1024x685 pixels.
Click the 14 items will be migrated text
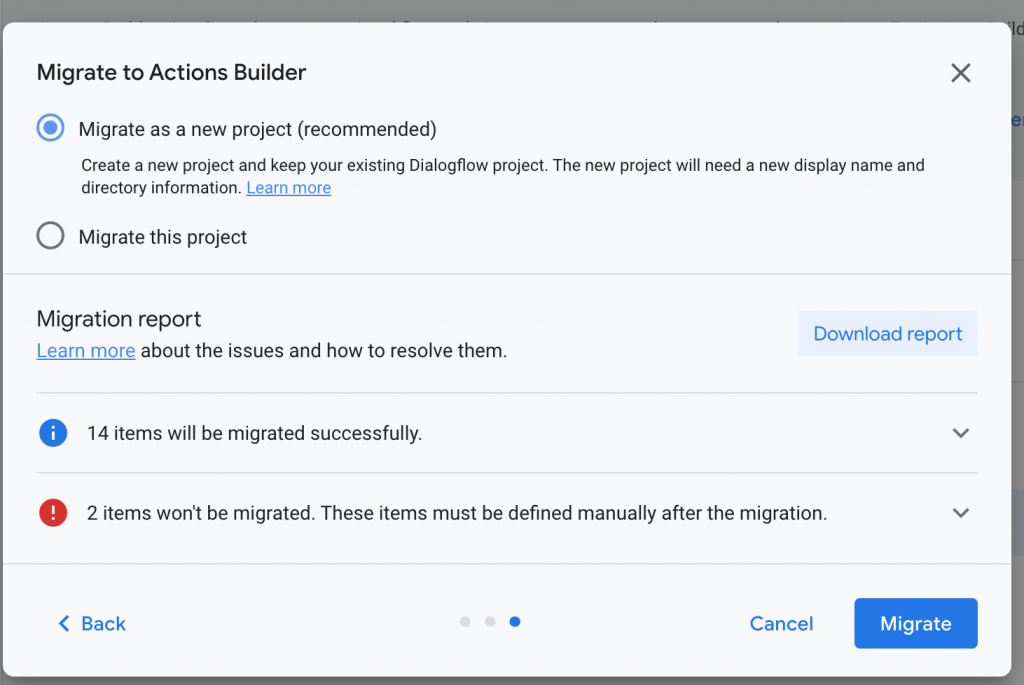254,433
